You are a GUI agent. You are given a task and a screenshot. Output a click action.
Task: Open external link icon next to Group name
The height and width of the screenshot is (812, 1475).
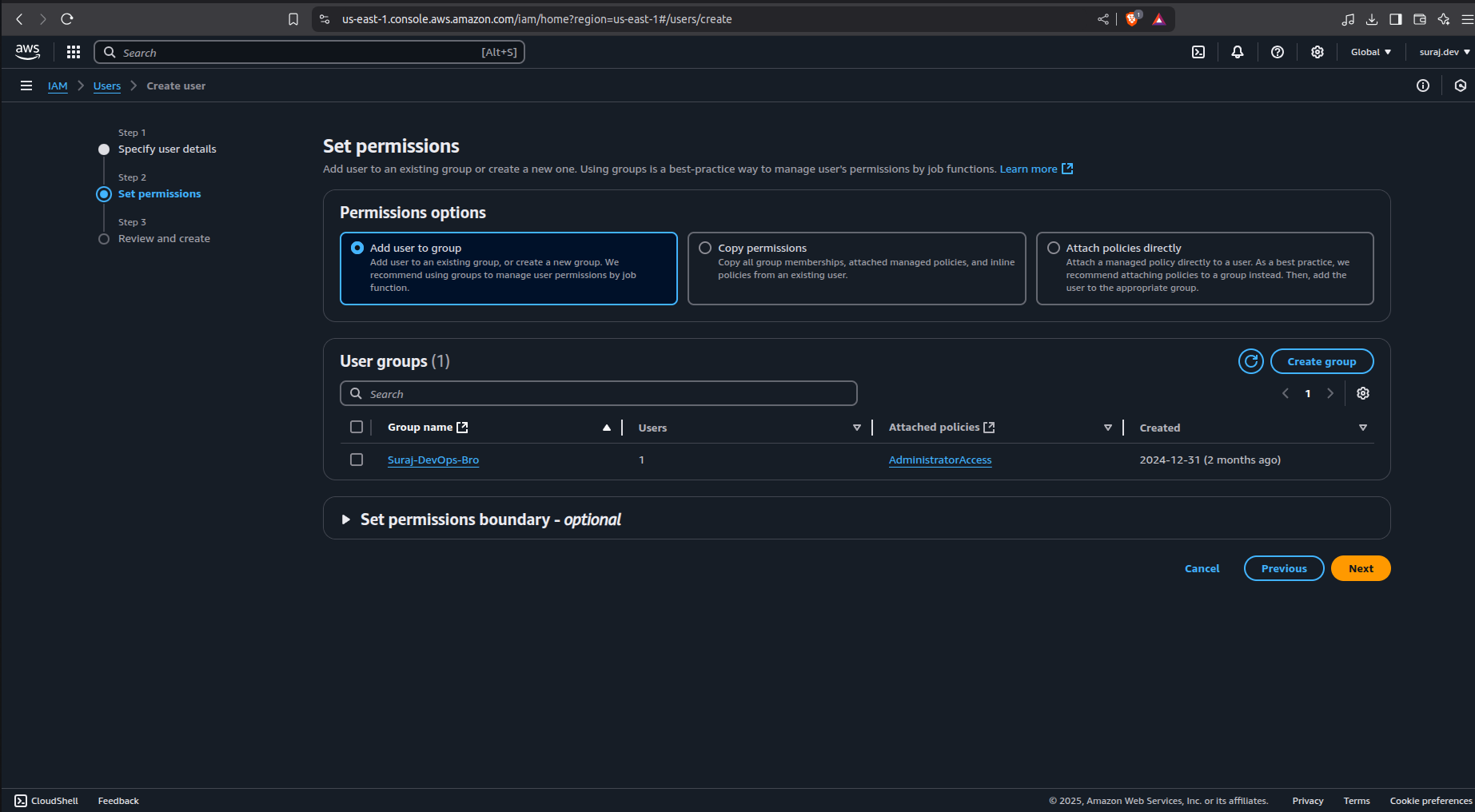pyautogui.click(x=462, y=428)
